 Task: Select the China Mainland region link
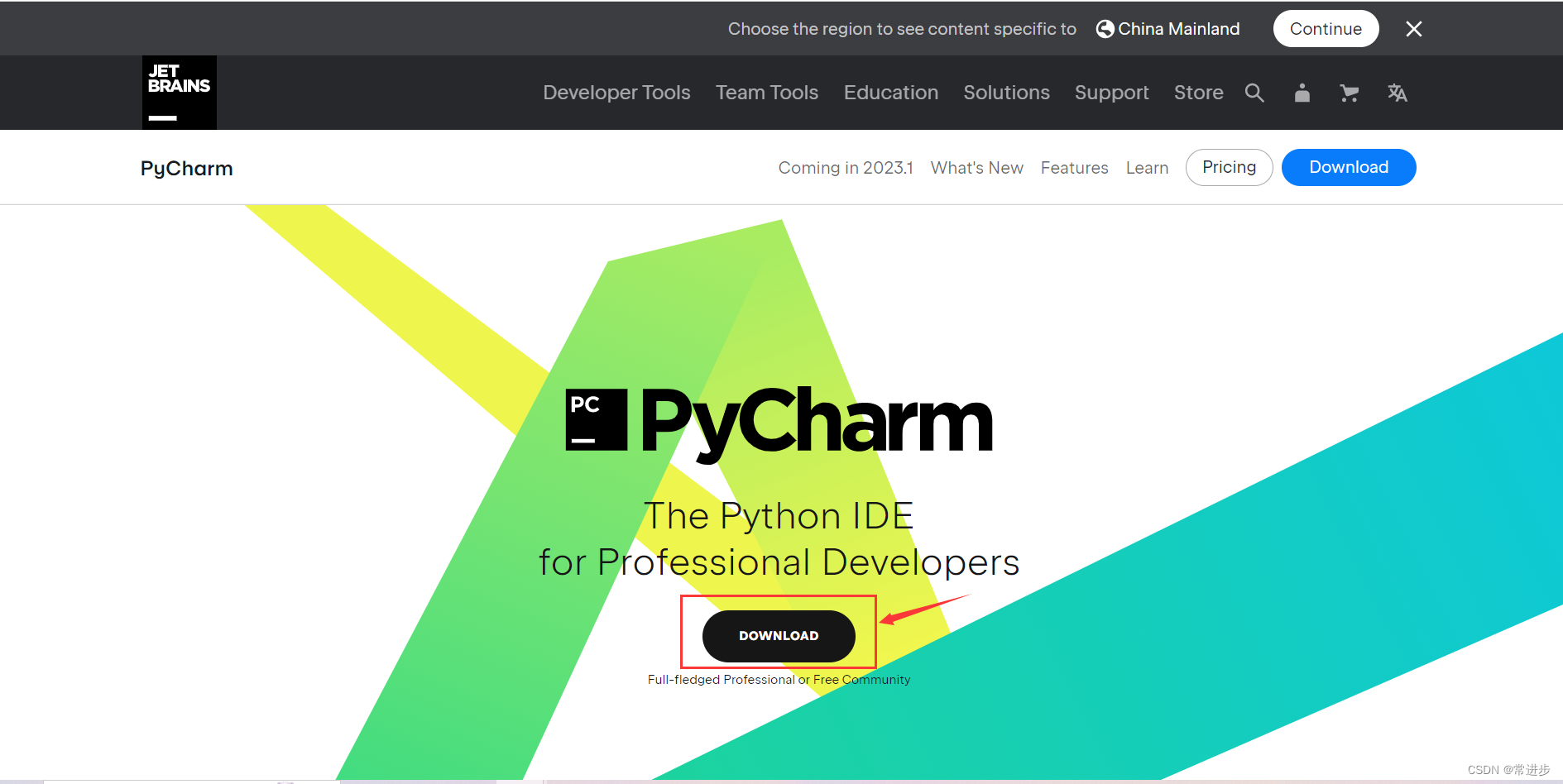[1178, 29]
